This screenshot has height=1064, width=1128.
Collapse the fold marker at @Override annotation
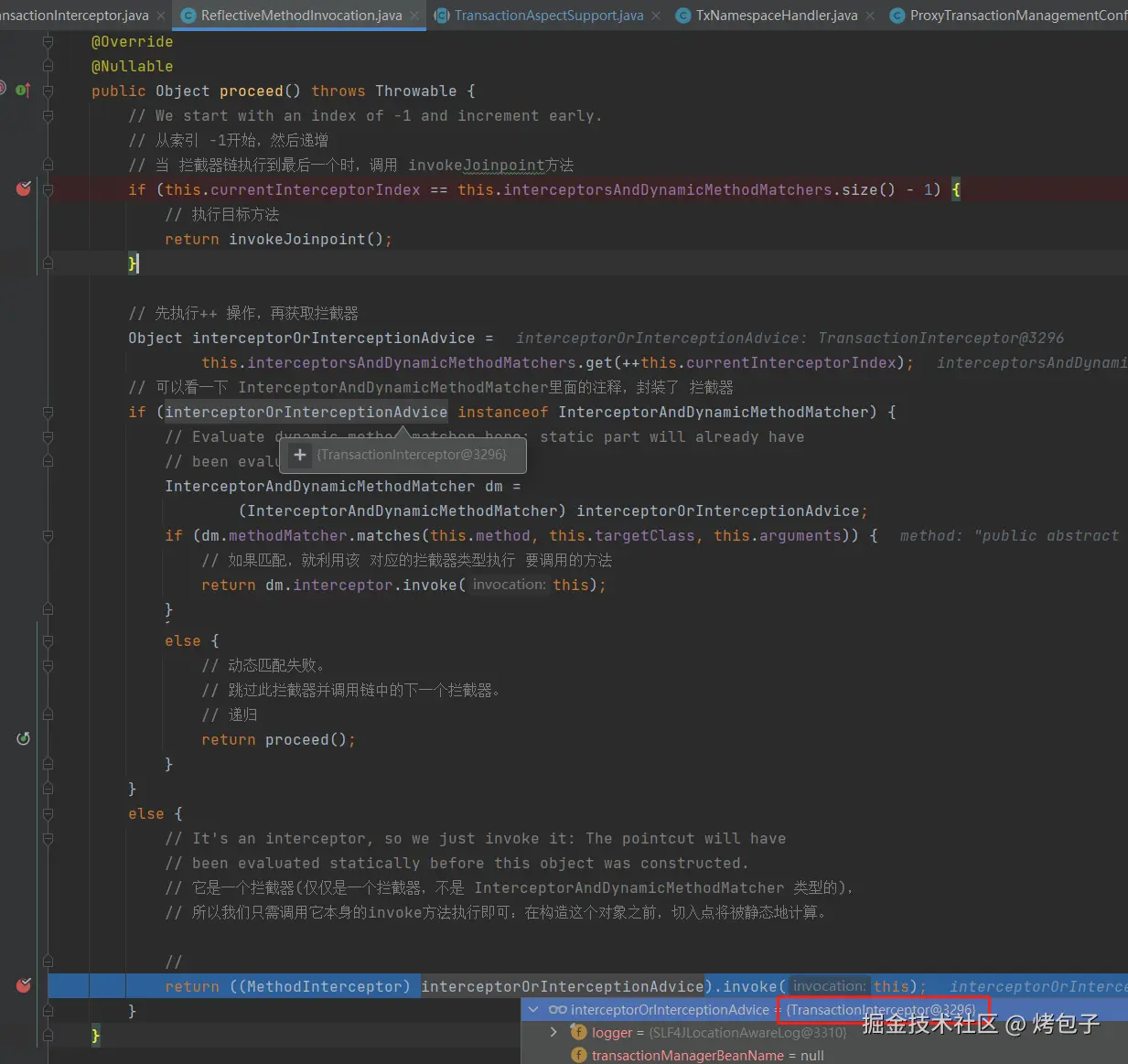[x=48, y=42]
